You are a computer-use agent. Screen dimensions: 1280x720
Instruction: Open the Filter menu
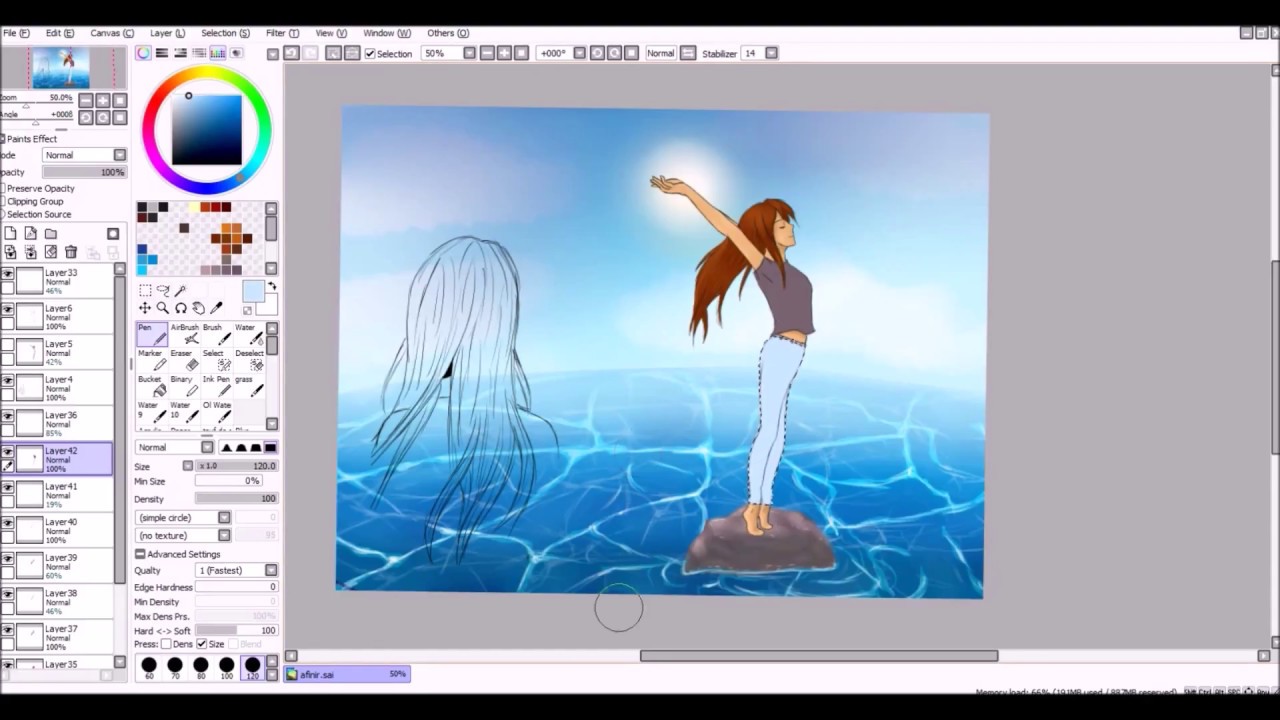(x=282, y=33)
